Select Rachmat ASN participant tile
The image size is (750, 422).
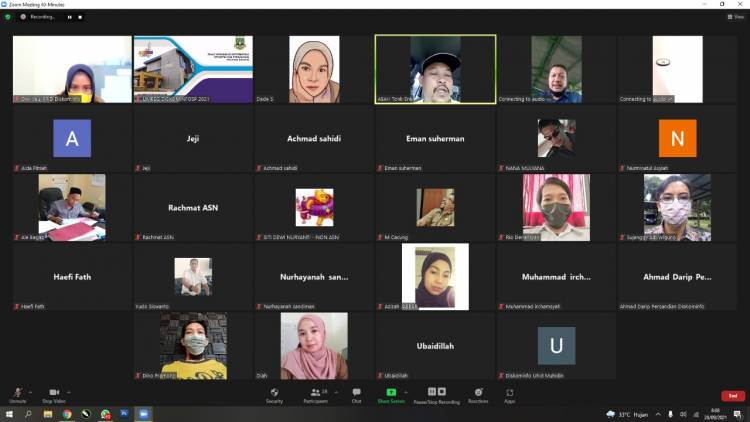click(x=193, y=208)
